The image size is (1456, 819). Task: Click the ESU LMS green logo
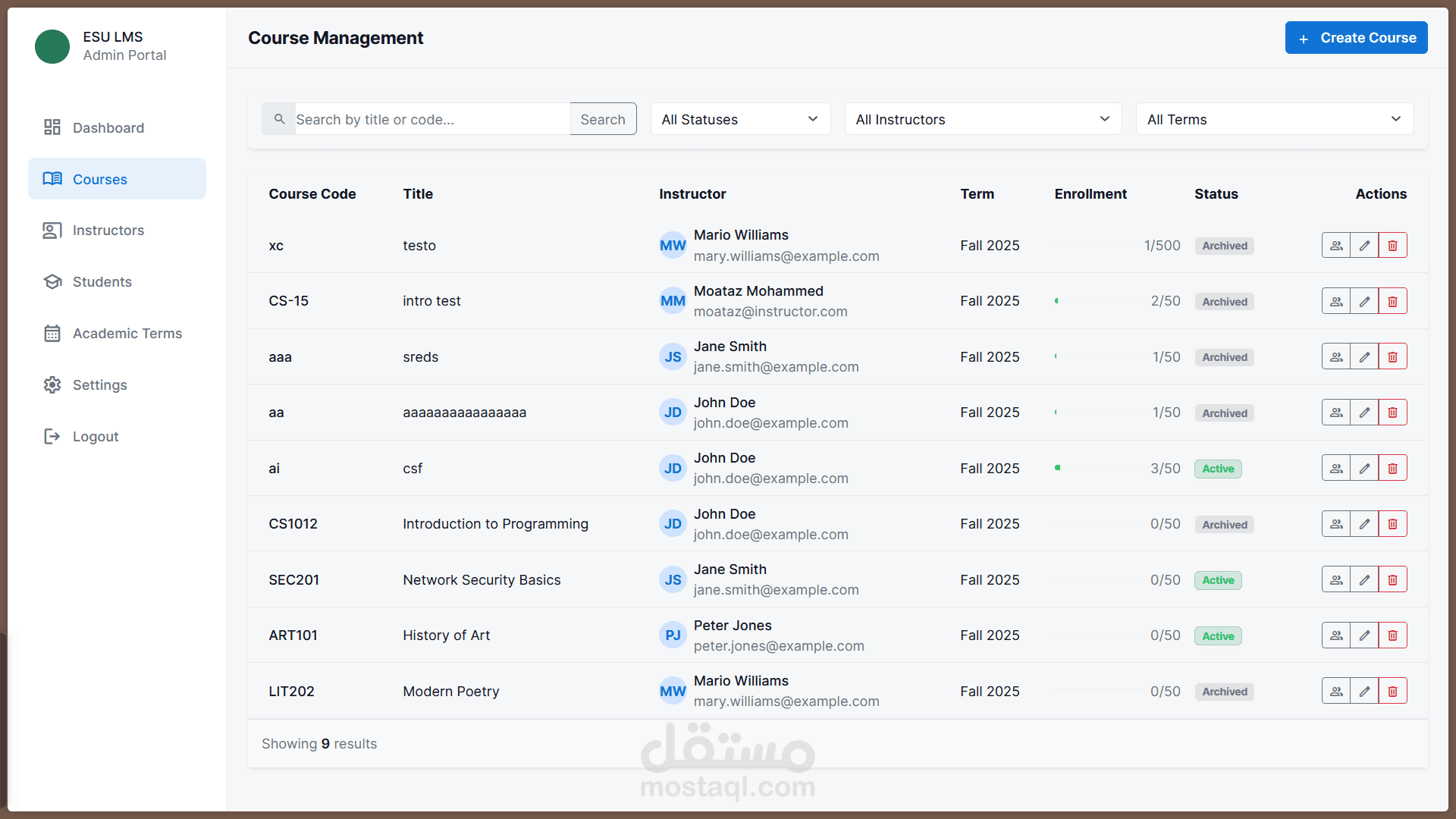point(52,46)
